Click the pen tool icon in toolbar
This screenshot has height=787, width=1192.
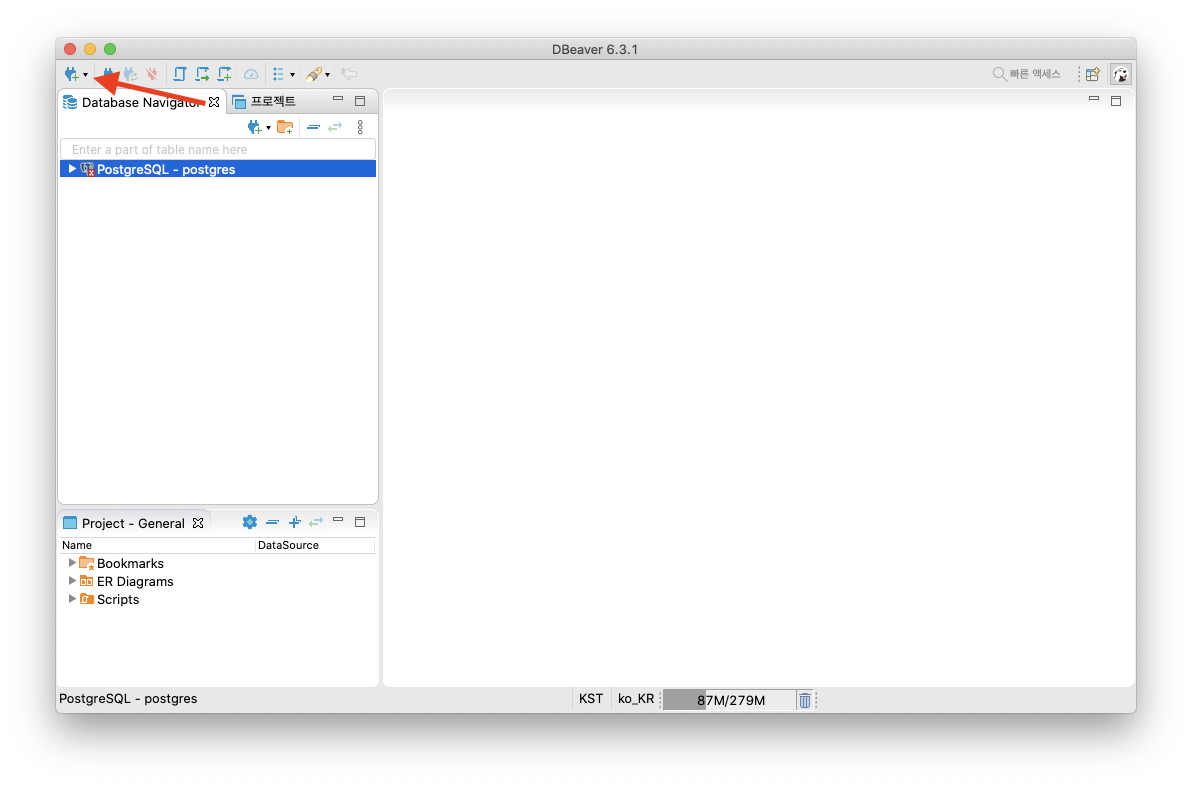314,74
